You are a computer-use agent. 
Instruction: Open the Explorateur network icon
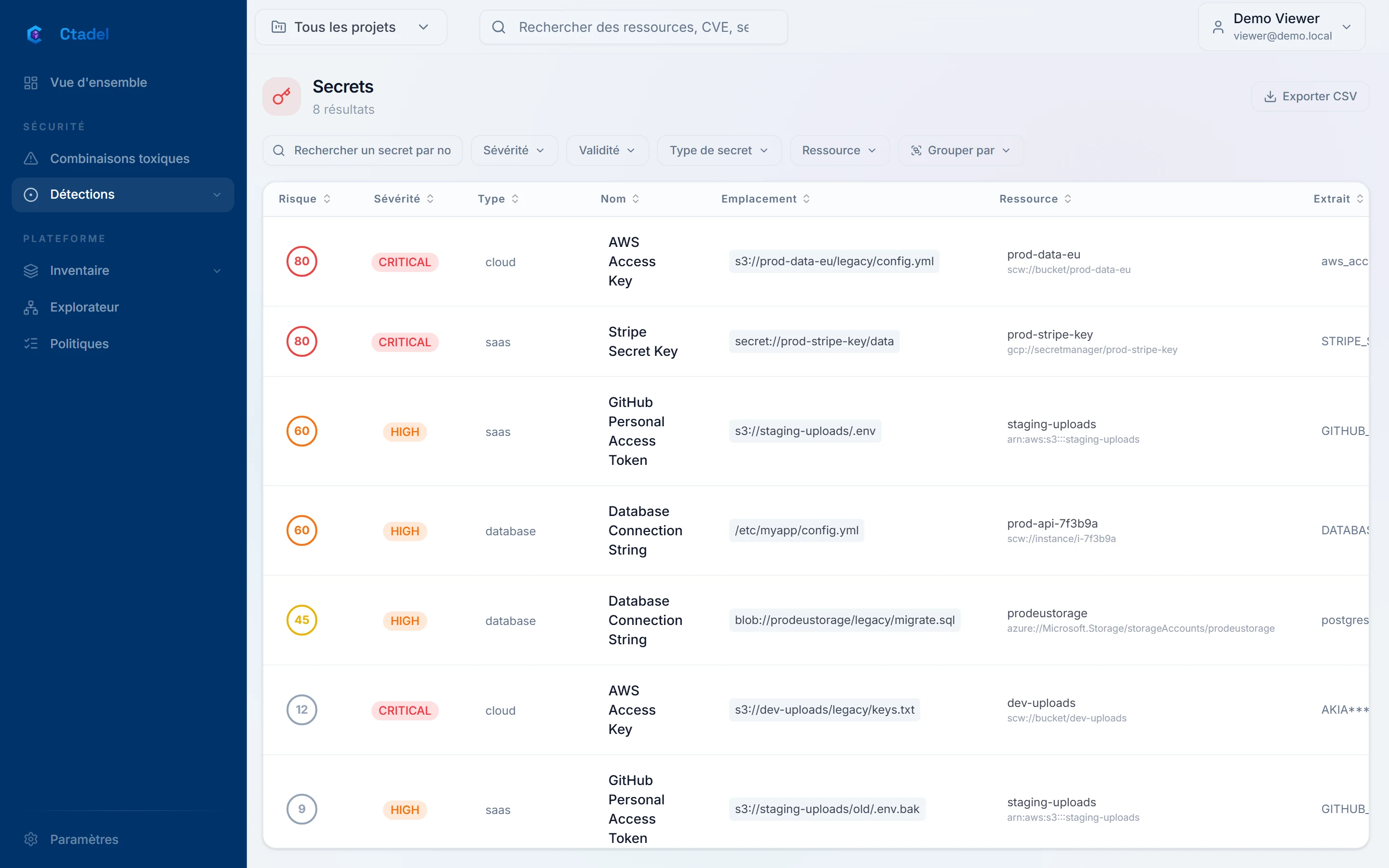pos(31,307)
